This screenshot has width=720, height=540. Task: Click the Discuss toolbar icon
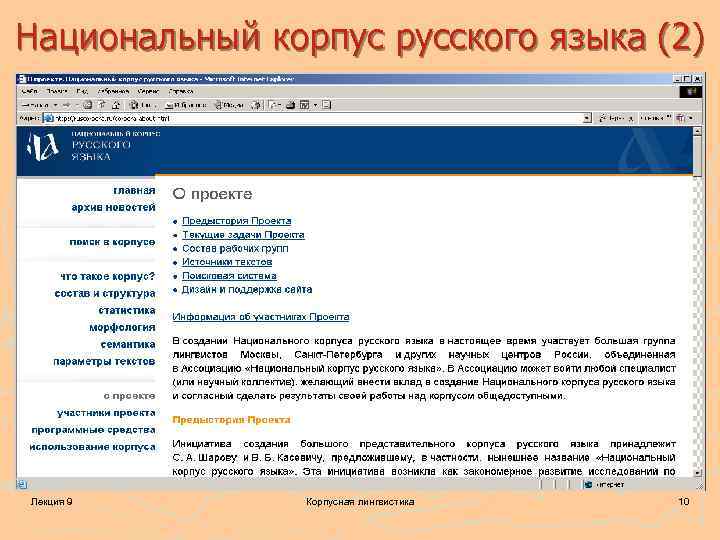coord(326,105)
